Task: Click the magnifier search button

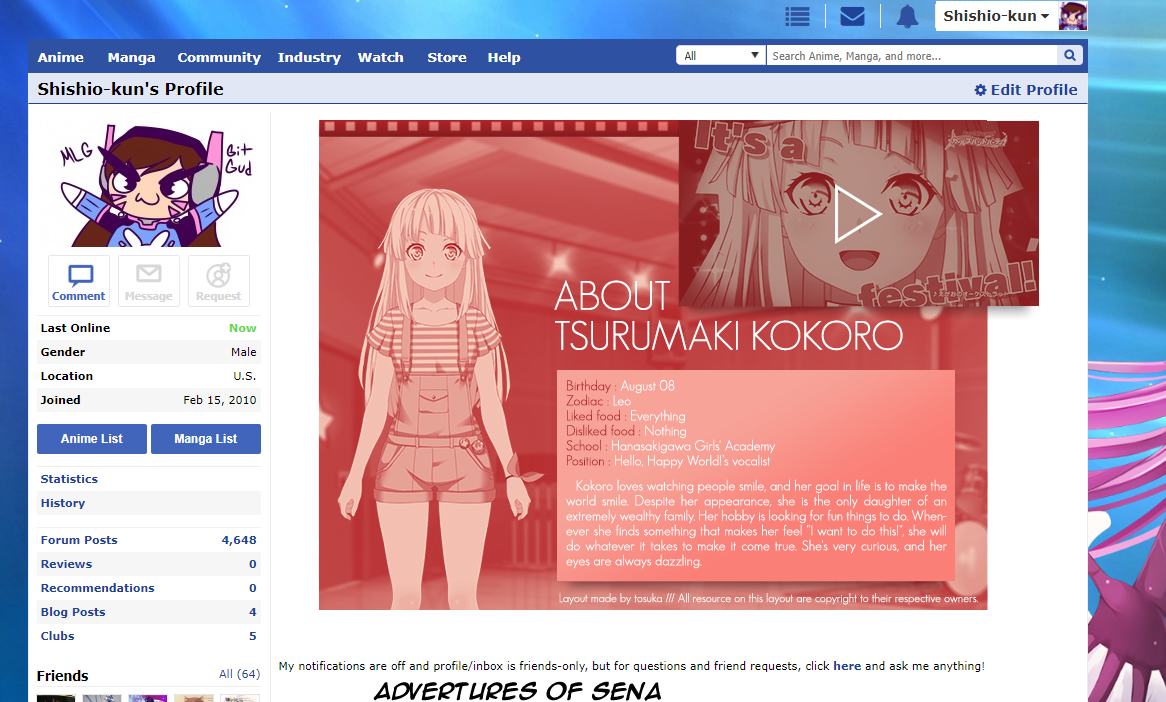Action: [1070, 56]
